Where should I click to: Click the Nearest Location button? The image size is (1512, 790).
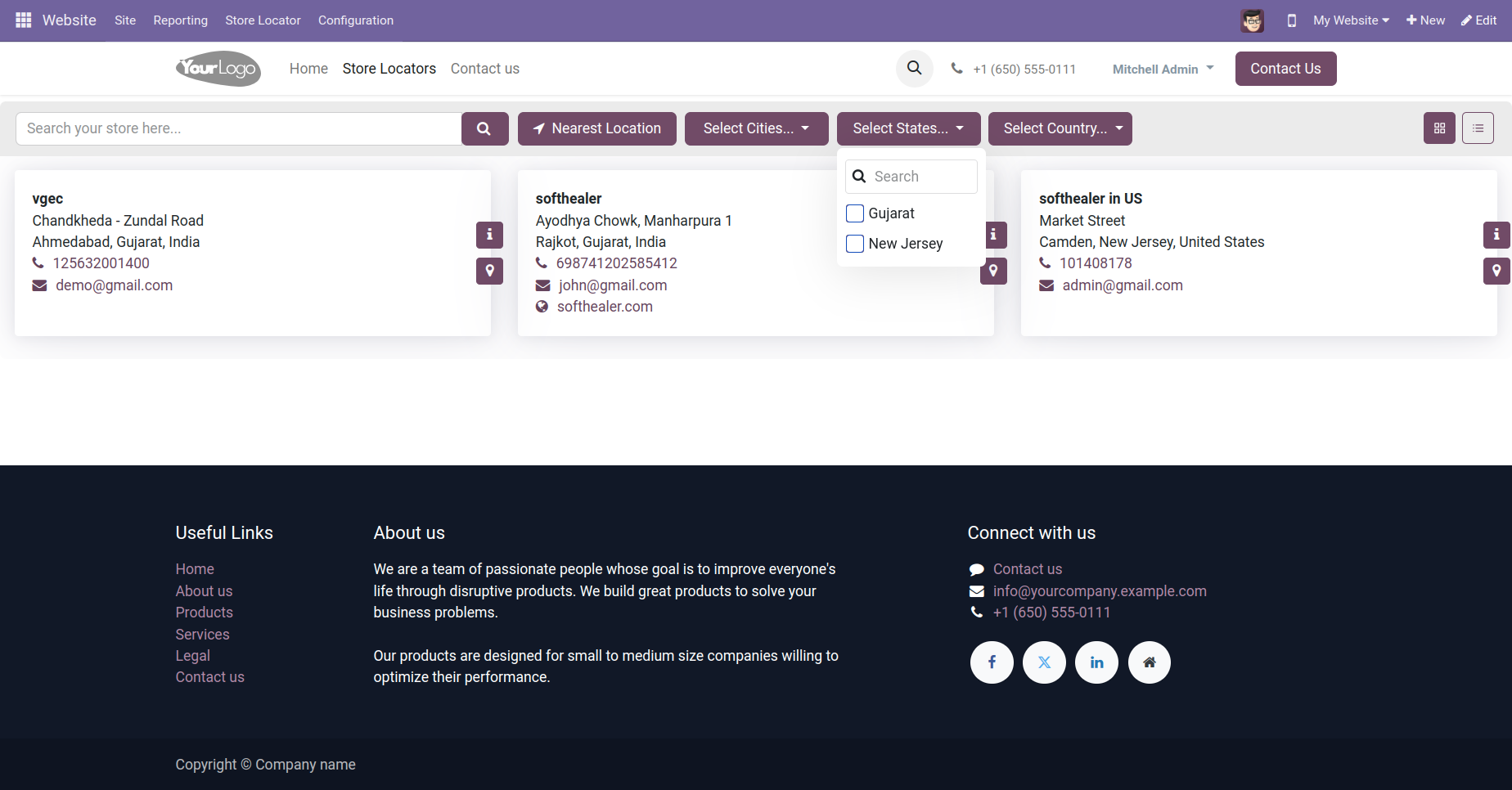click(597, 128)
